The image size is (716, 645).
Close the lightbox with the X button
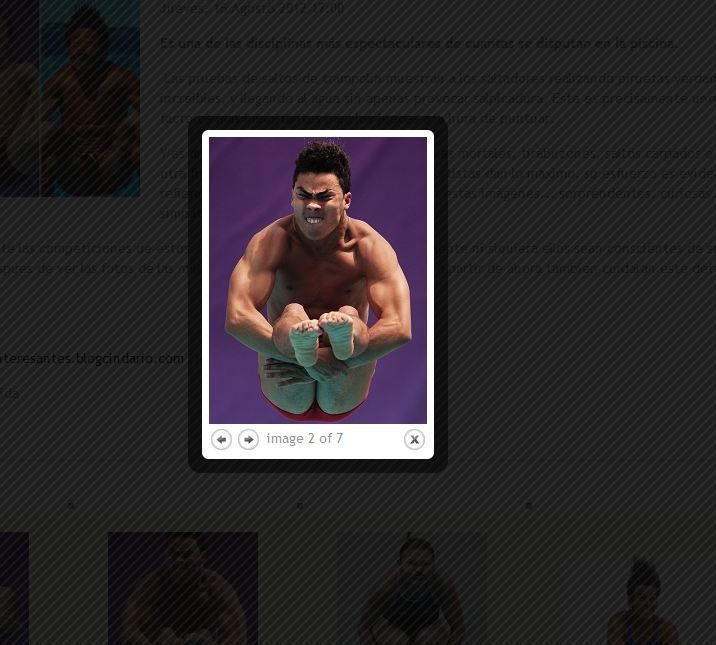(414, 440)
